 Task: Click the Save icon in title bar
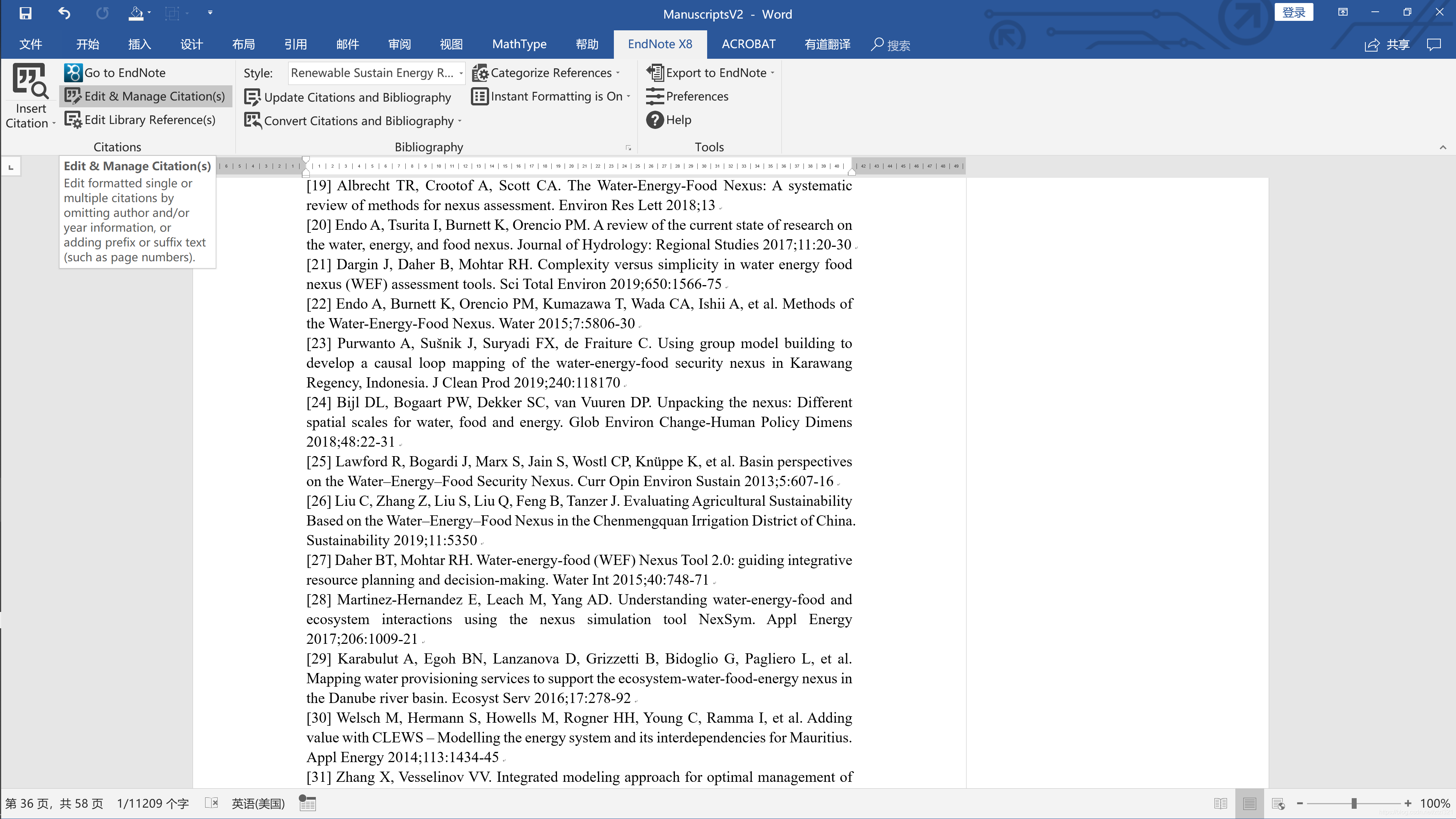[25, 13]
